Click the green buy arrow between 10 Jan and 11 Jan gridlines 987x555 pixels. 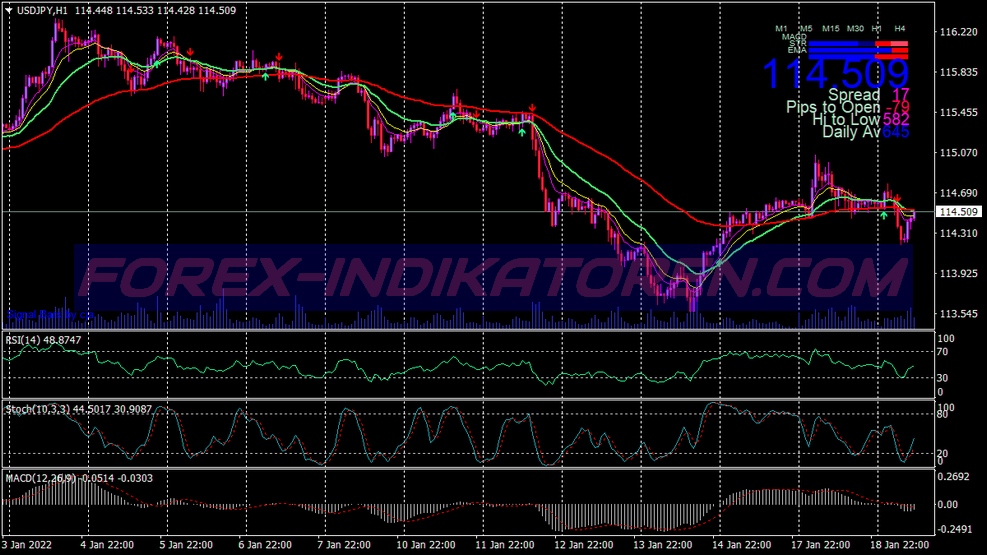[452, 116]
